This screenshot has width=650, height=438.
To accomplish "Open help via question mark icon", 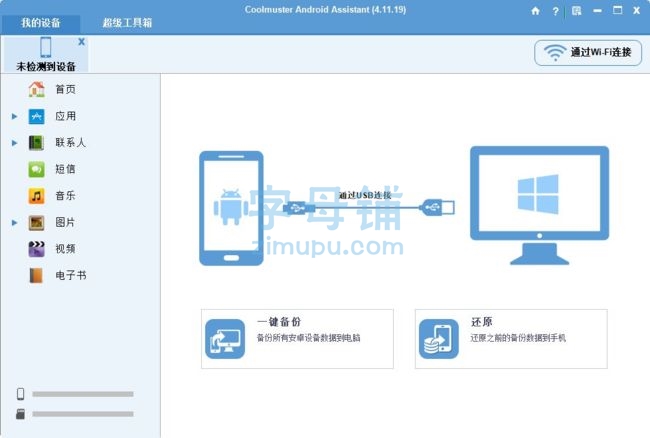I will tap(555, 11).
